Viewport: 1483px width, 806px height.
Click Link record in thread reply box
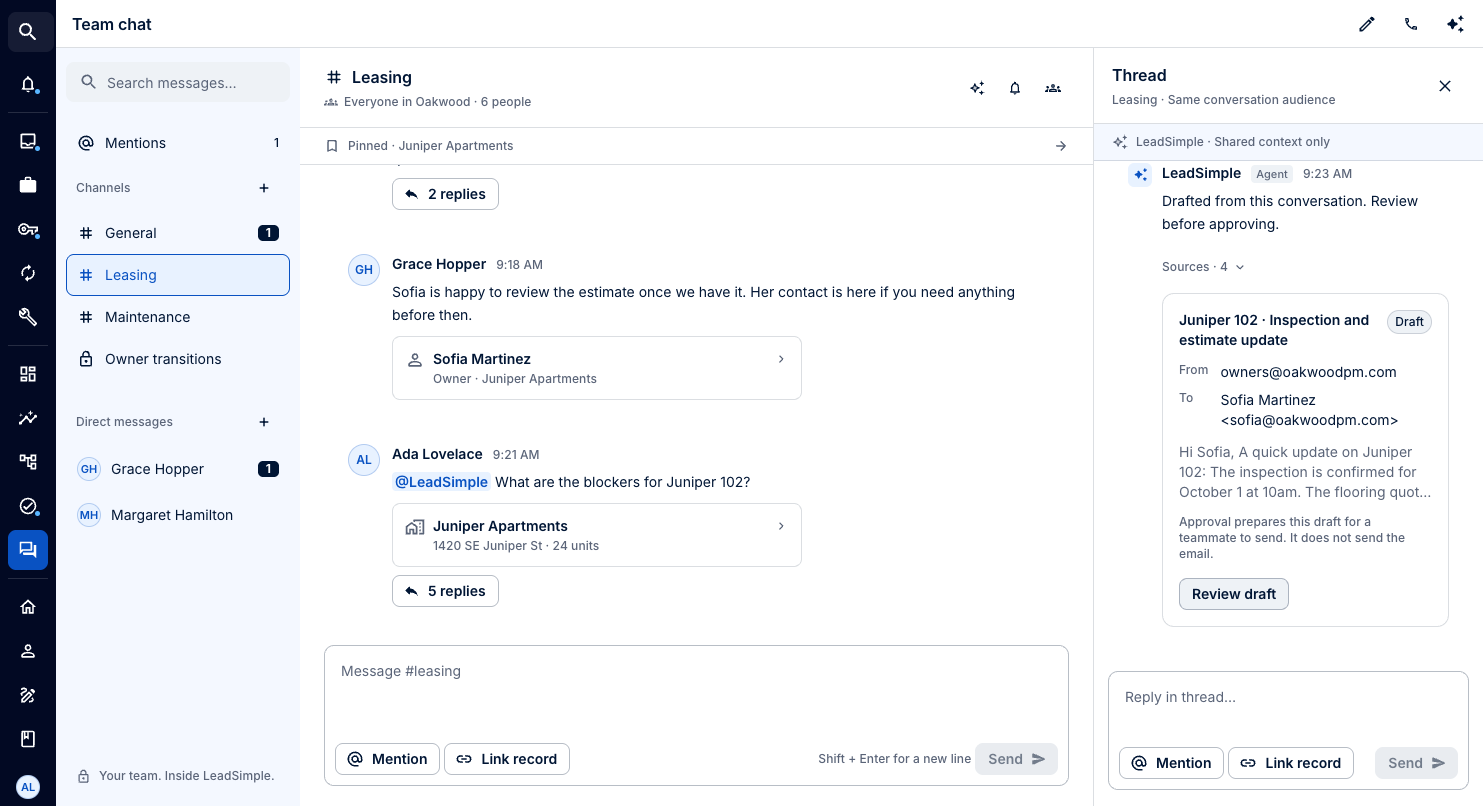[1291, 763]
